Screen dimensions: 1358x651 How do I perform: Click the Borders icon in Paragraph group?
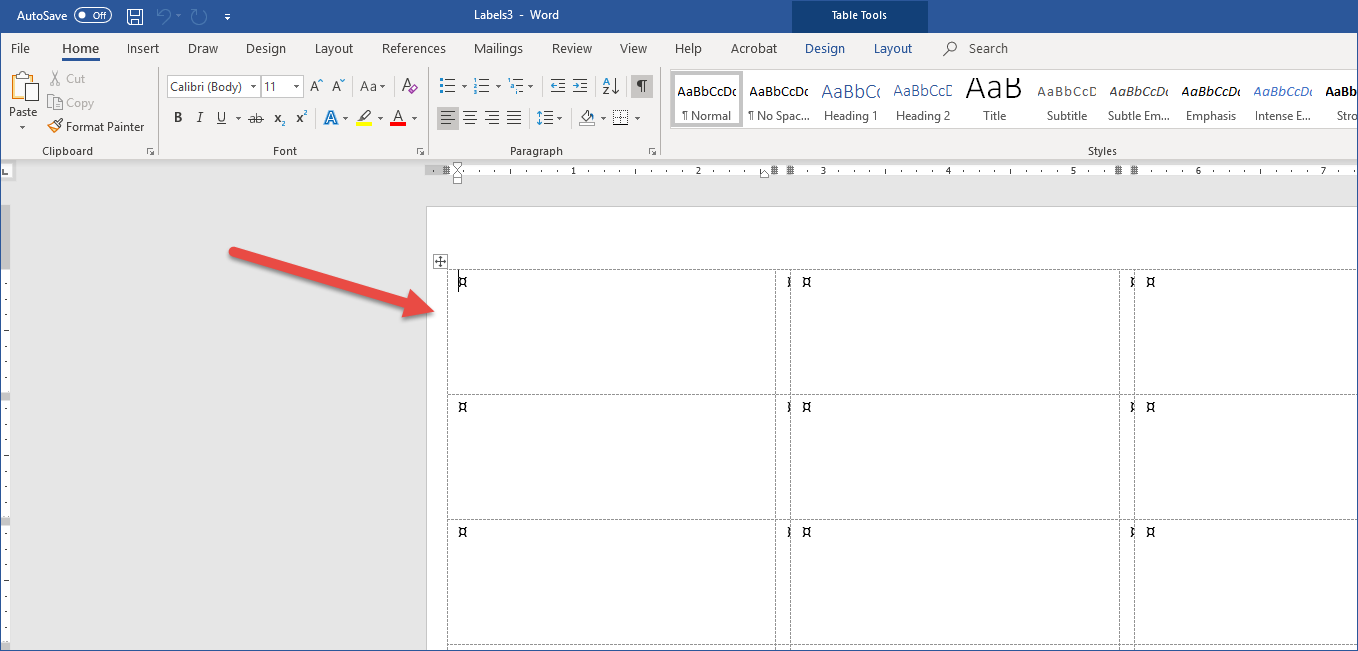click(620, 118)
